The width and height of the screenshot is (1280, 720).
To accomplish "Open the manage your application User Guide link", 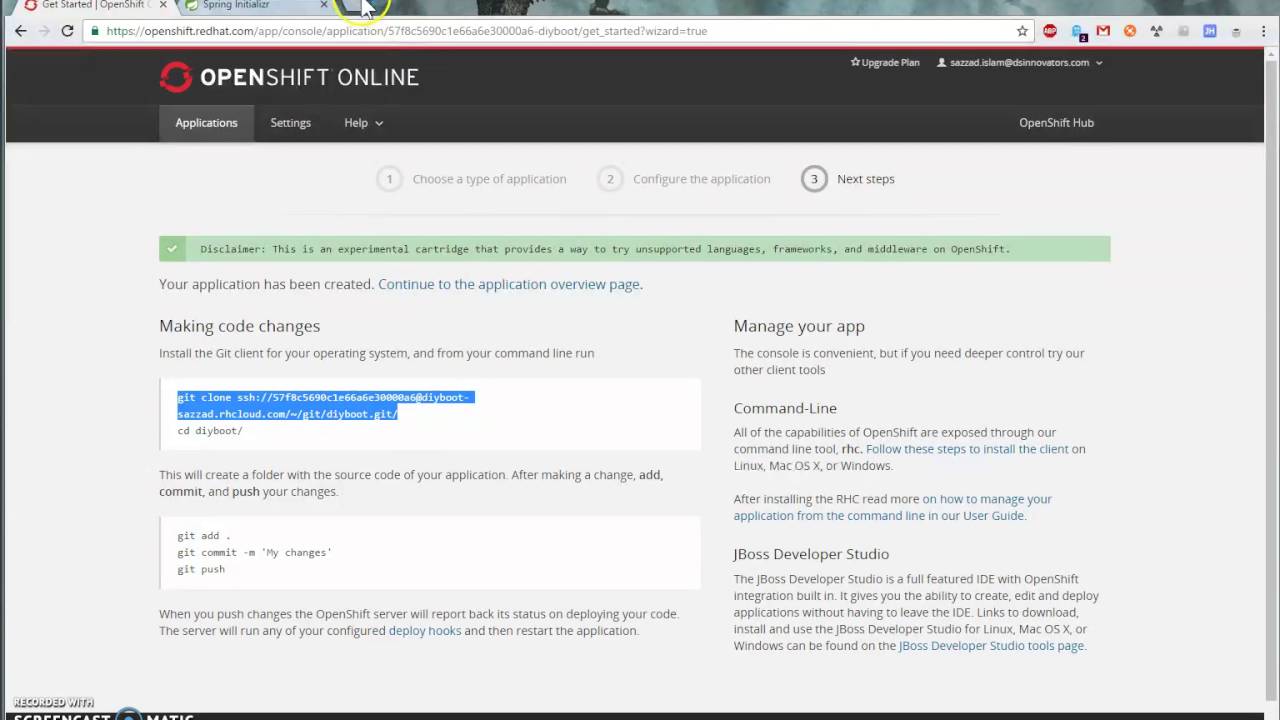I will (892, 507).
